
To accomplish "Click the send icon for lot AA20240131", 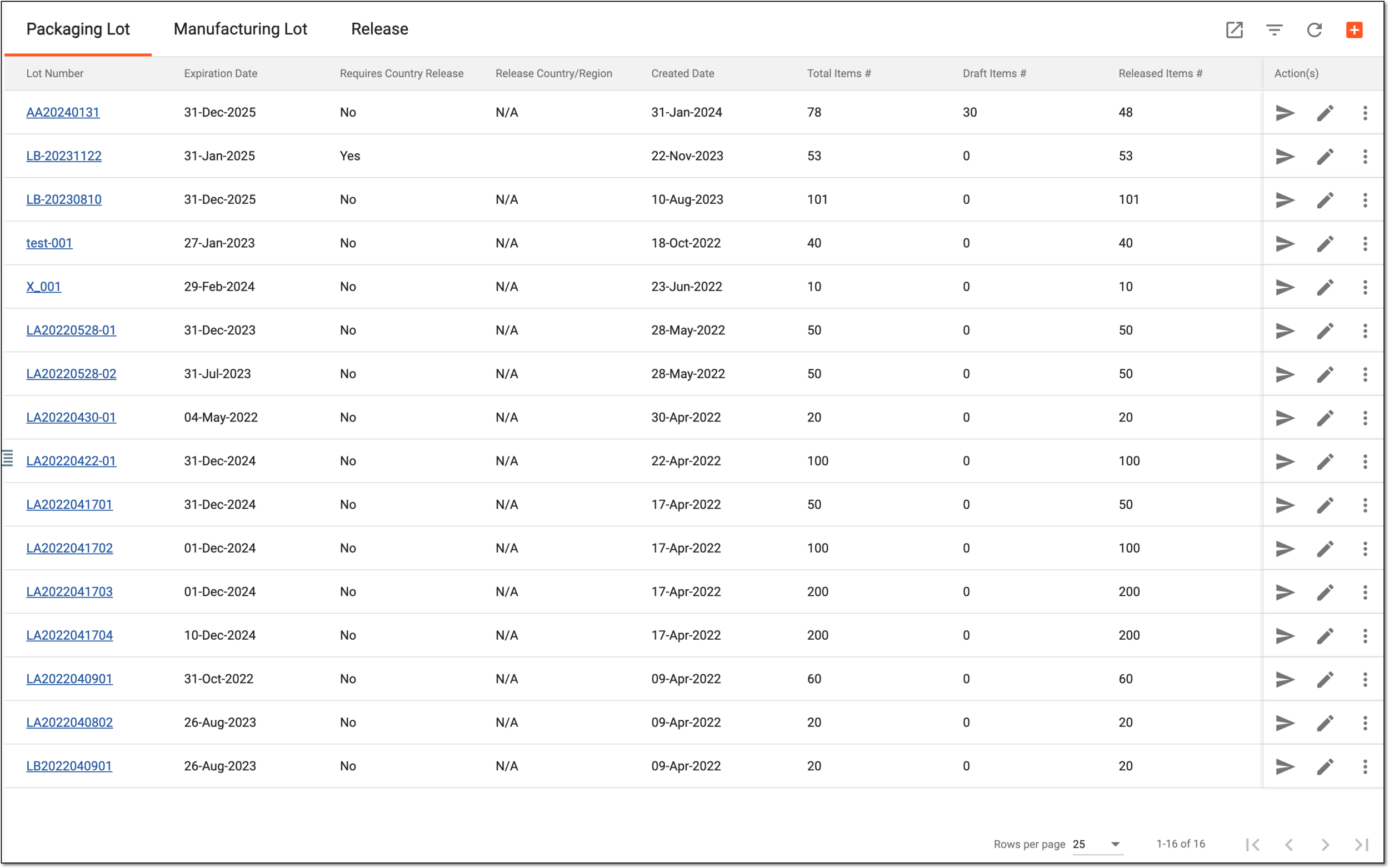I will [1285, 113].
